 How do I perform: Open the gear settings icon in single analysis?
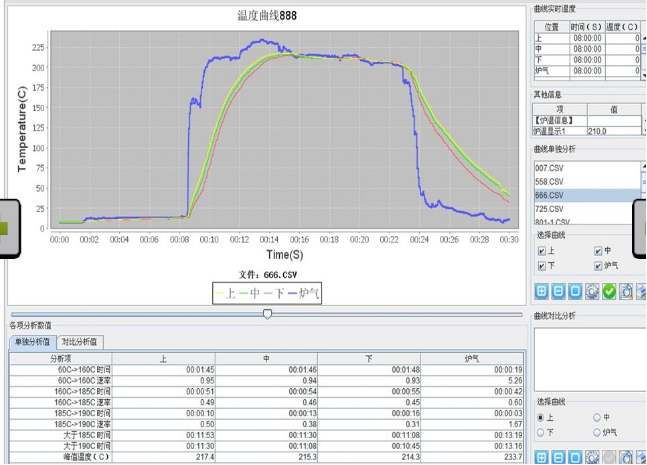(592, 292)
